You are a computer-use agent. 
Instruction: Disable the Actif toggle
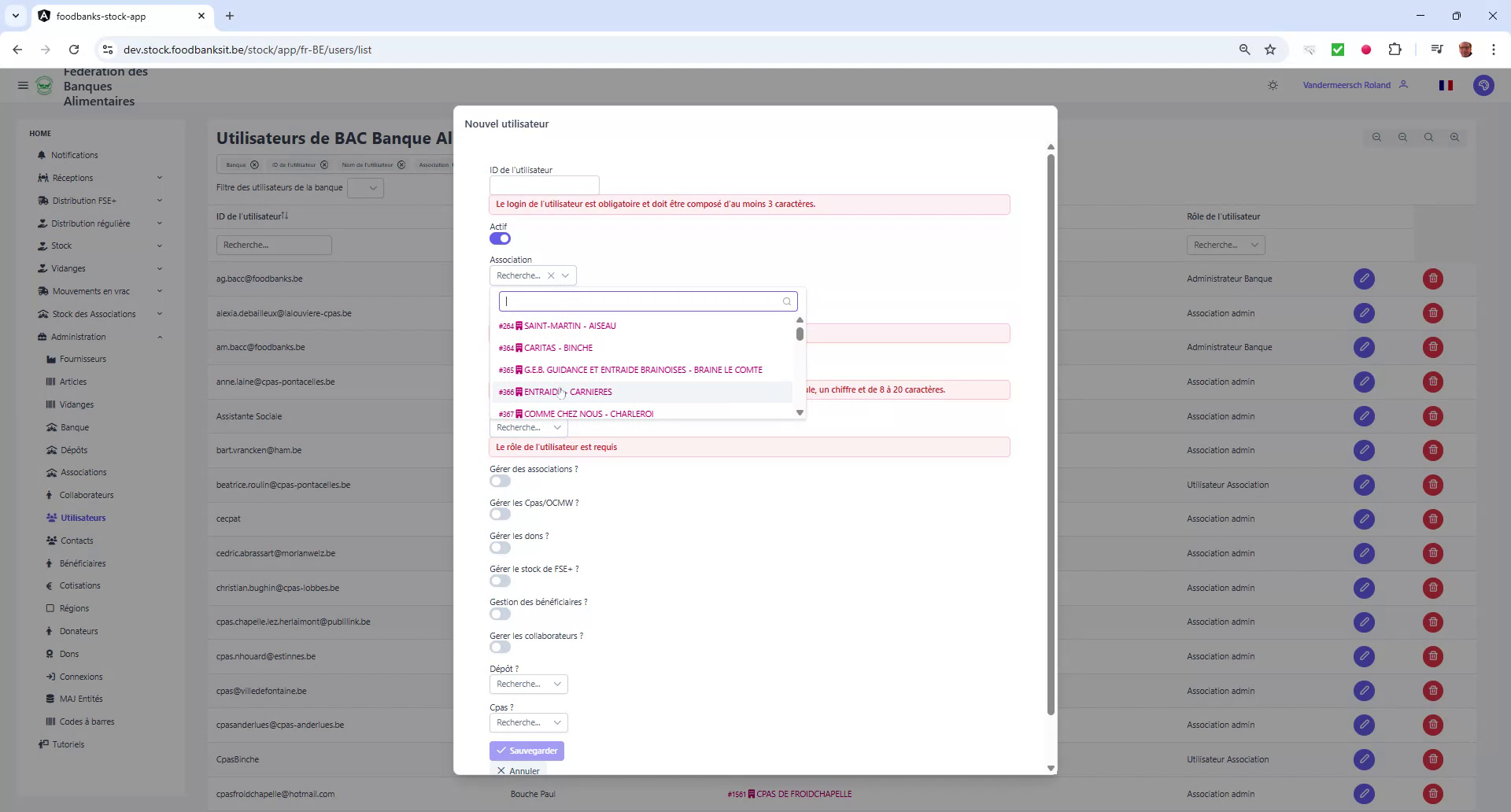click(x=500, y=238)
